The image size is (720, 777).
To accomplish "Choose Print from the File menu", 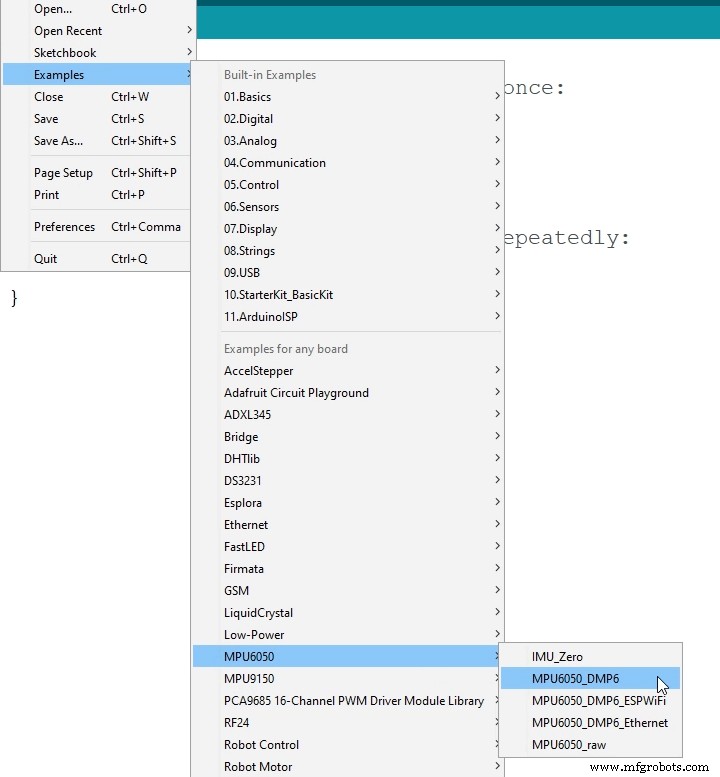I will click(x=97, y=195).
